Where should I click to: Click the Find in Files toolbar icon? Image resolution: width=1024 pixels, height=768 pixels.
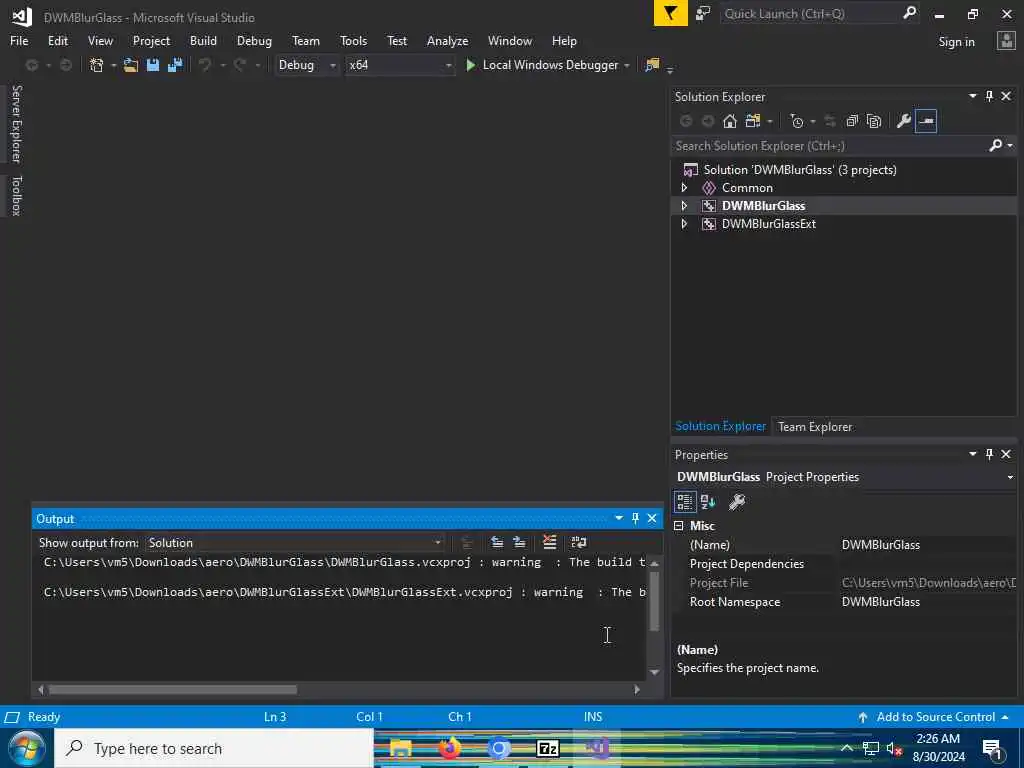coord(652,65)
